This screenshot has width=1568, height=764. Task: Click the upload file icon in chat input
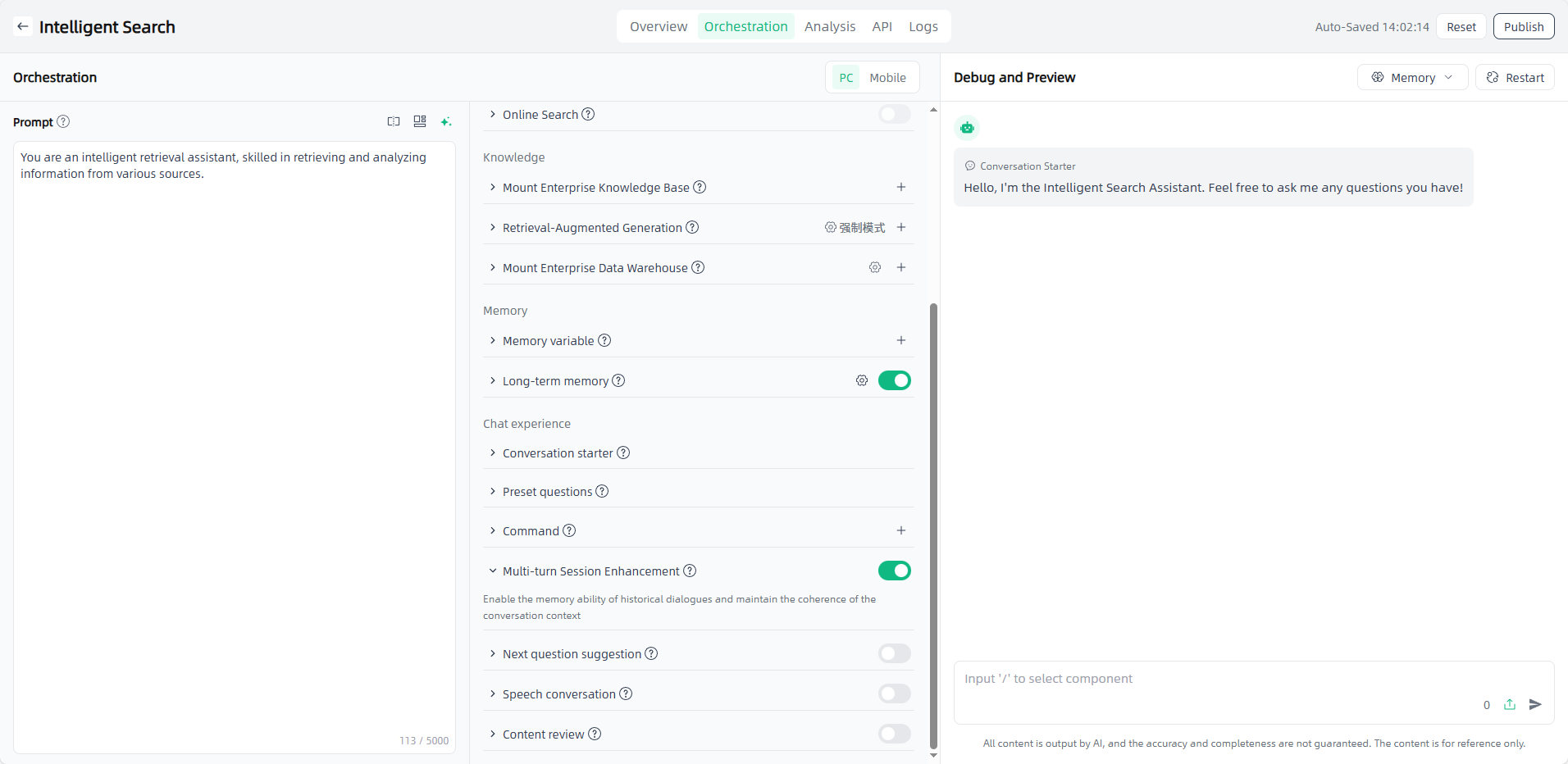pyautogui.click(x=1510, y=704)
